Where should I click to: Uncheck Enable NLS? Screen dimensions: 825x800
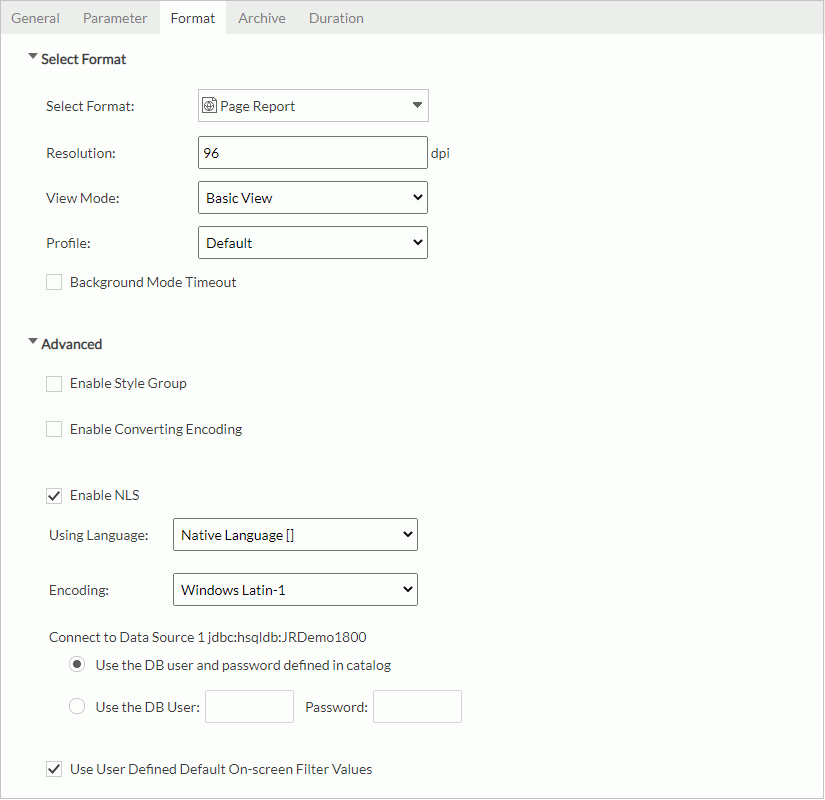pyautogui.click(x=54, y=495)
